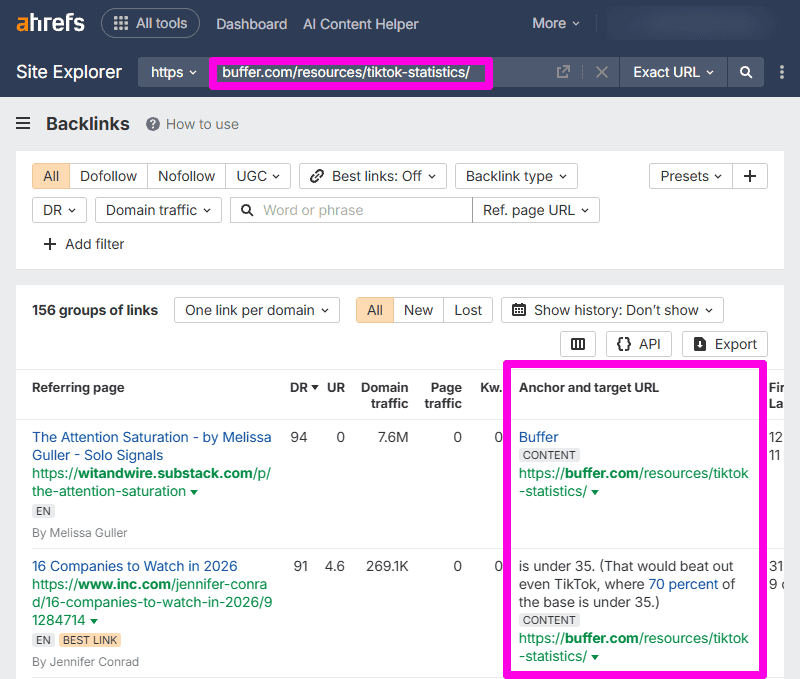
Task: Open the vertical three-dot options menu
Action: tap(782, 72)
